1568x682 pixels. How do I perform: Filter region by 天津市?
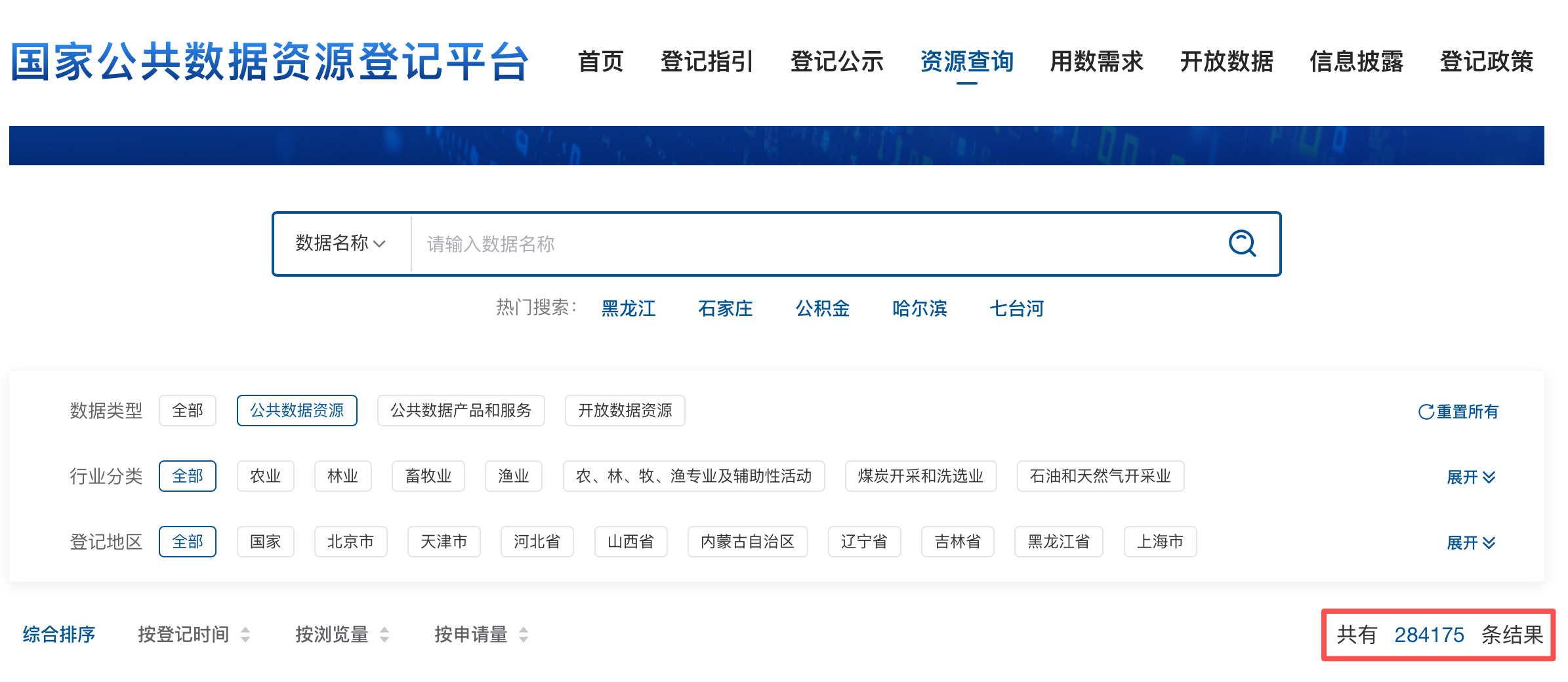(x=444, y=542)
